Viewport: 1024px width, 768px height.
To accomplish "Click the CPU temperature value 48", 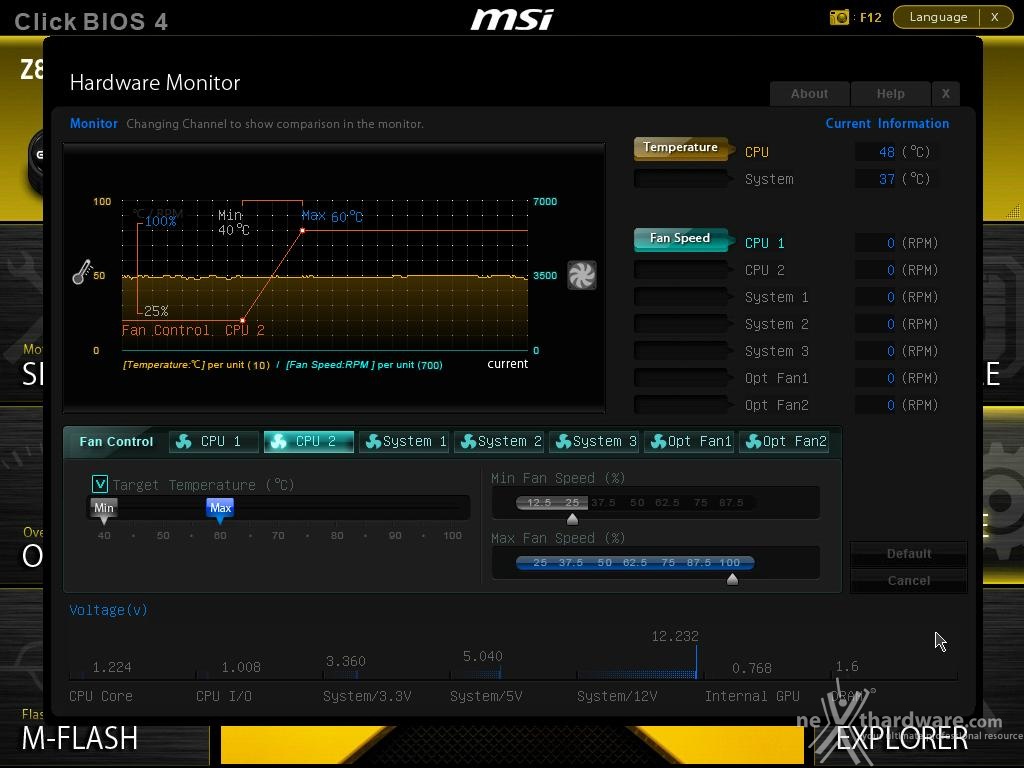I will 886,152.
